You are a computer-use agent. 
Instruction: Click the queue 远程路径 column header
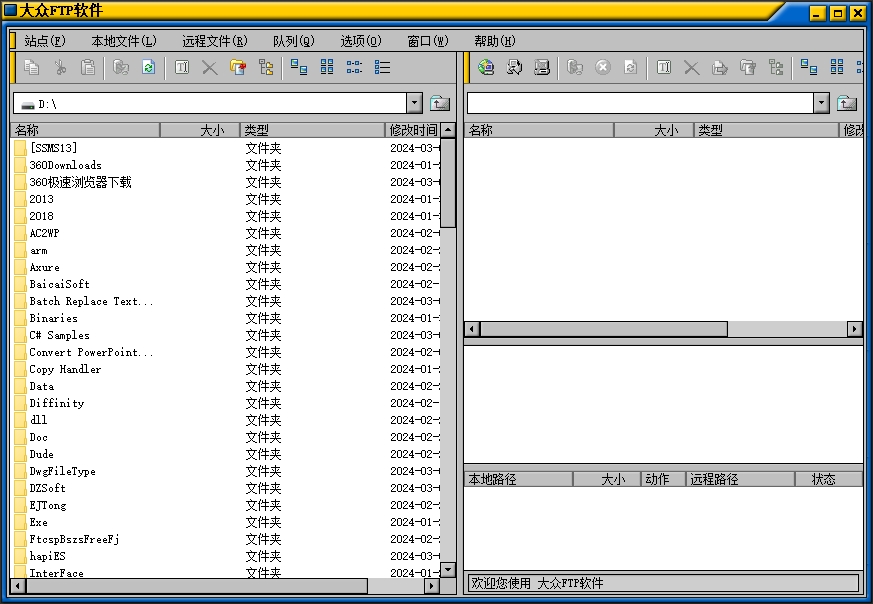point(740,479)
